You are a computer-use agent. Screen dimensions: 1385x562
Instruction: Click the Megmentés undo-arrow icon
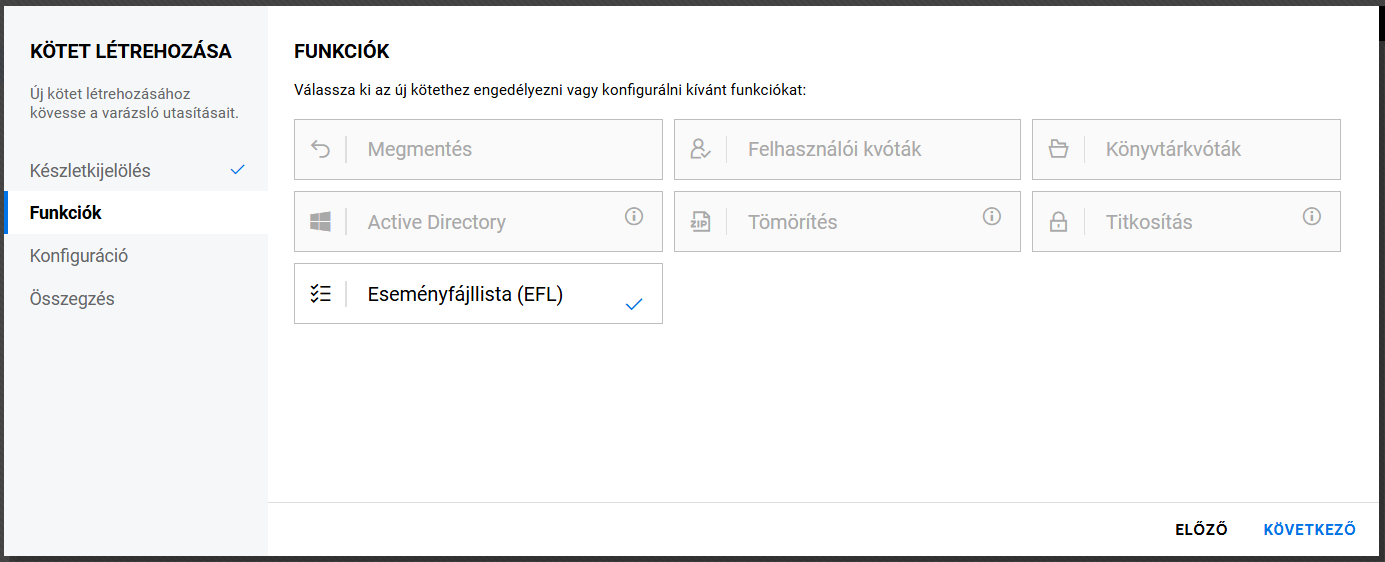(320, 149)
